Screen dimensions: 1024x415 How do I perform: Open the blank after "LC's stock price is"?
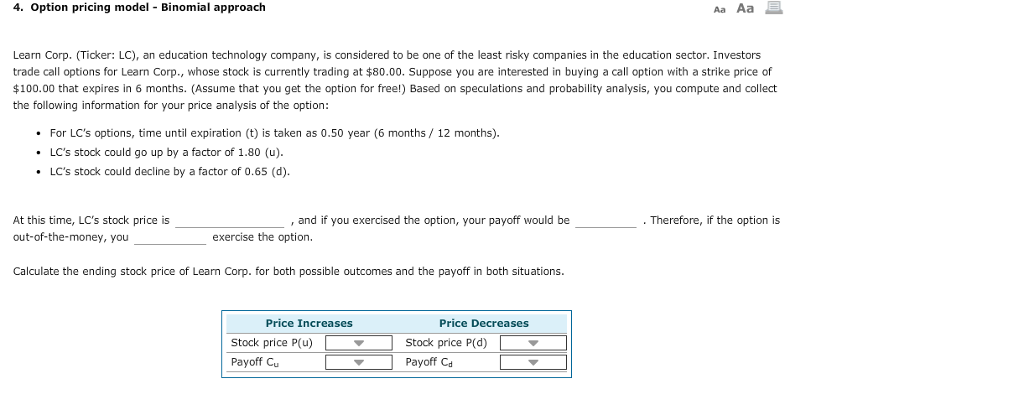point(229,221)
